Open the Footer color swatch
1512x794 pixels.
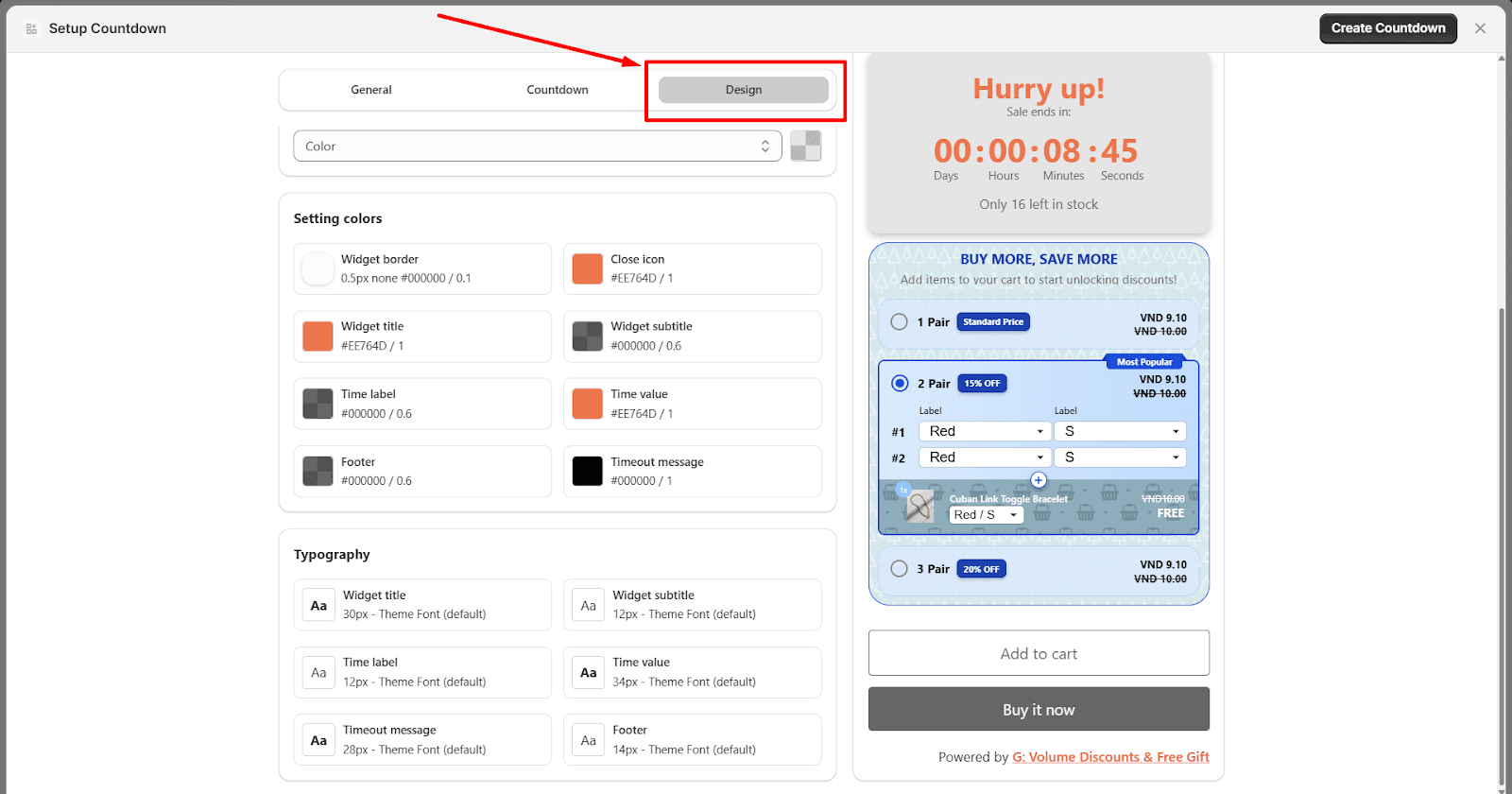318,471
